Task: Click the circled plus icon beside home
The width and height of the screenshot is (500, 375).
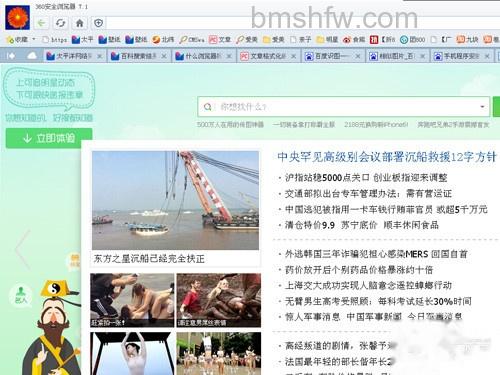Action: pos(98,23)
